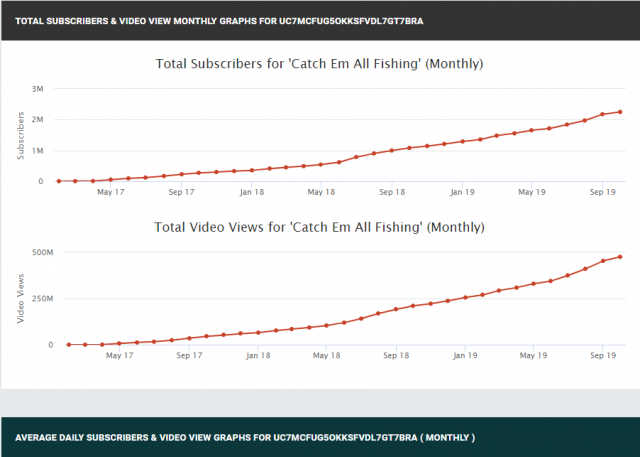The image size is (640, 457).
Task: Select the Subscribers data point at the Sep 18 tick
Action: pos(392,151)
